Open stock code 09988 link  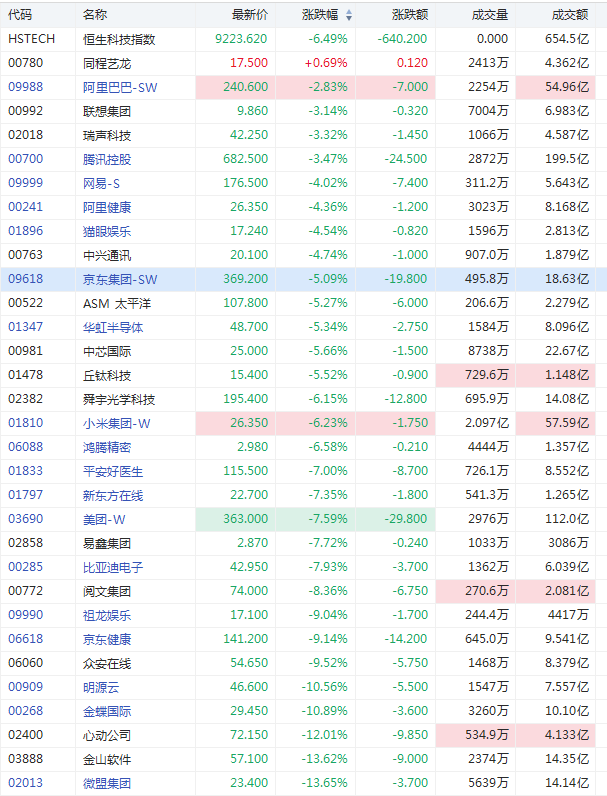pos(25,87)
